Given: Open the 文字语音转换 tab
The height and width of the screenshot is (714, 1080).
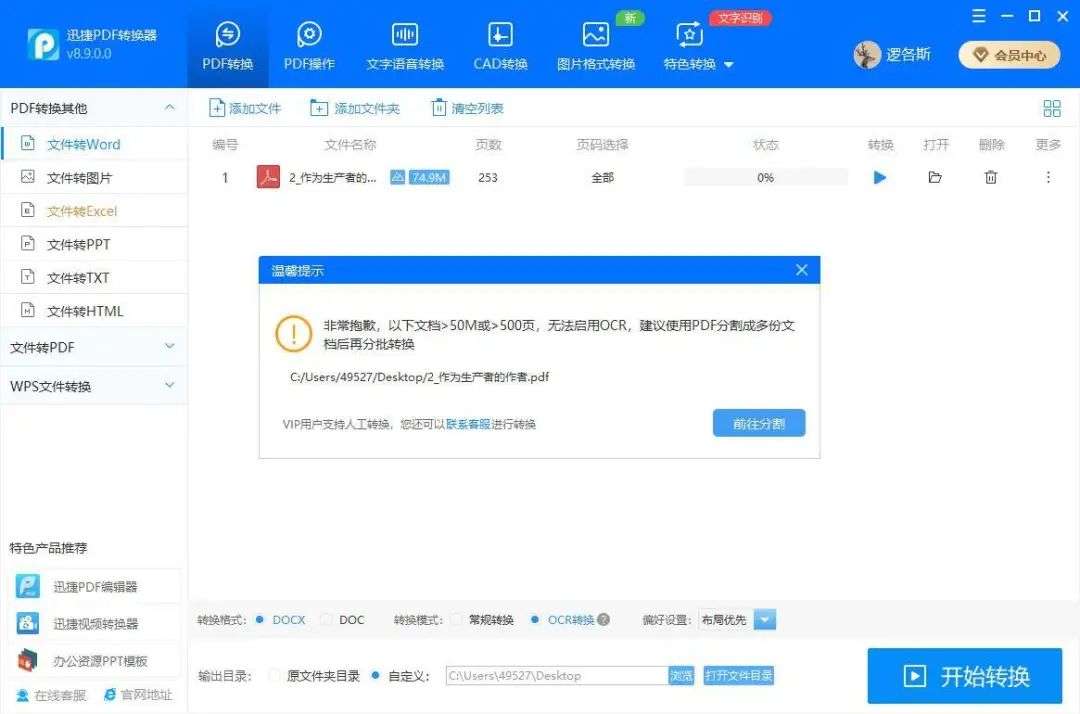Looking at the screenshot, I should click(405, 45).
